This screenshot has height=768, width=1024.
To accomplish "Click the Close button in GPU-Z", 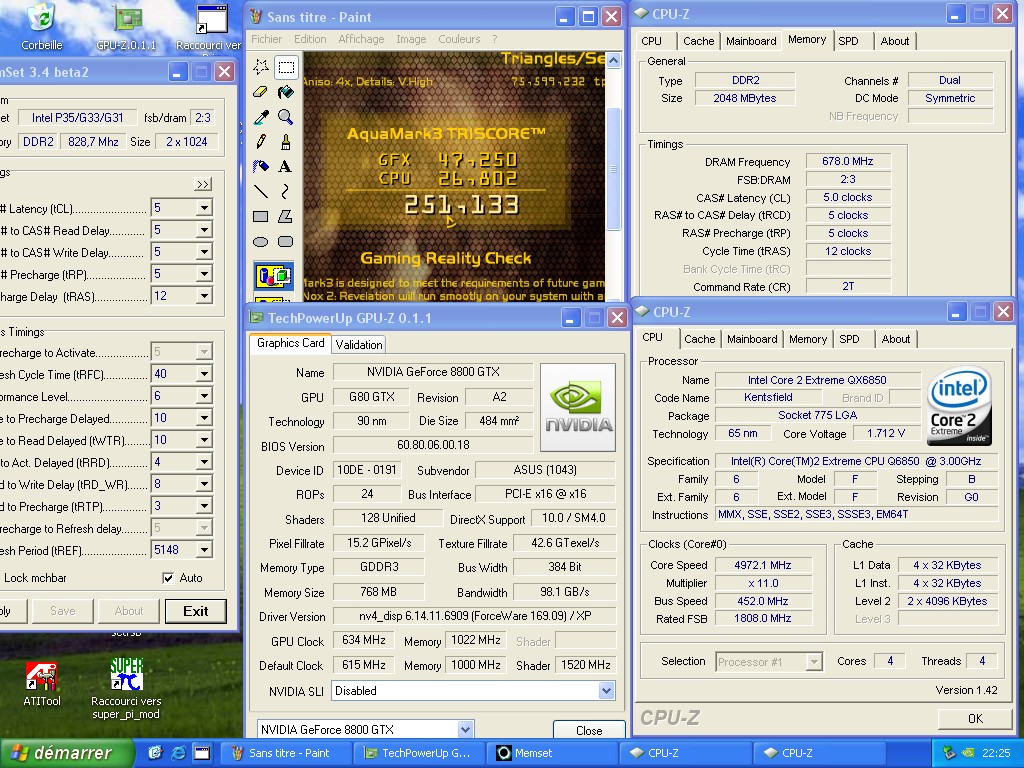I will (x=588, y=730).
